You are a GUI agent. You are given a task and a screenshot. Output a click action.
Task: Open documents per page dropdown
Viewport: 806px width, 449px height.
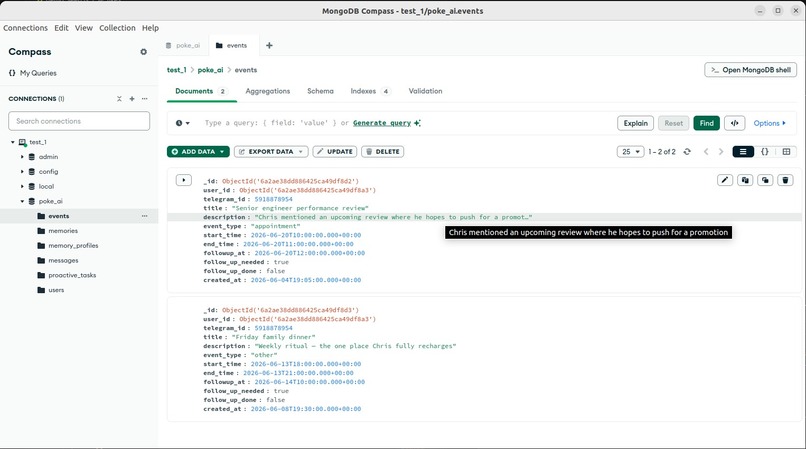tap(630, 152)
